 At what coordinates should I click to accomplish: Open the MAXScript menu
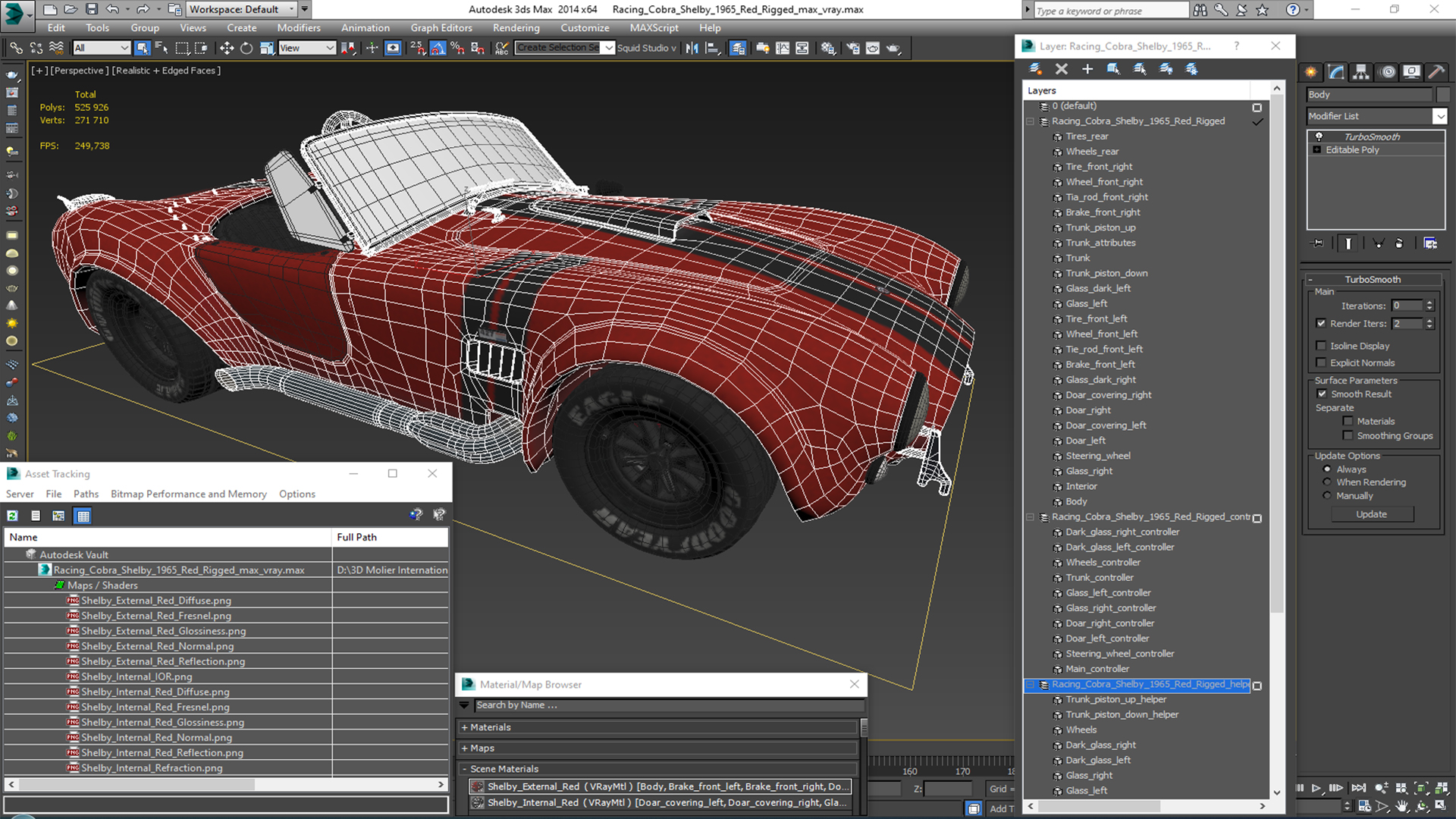[x=654, y=28]
